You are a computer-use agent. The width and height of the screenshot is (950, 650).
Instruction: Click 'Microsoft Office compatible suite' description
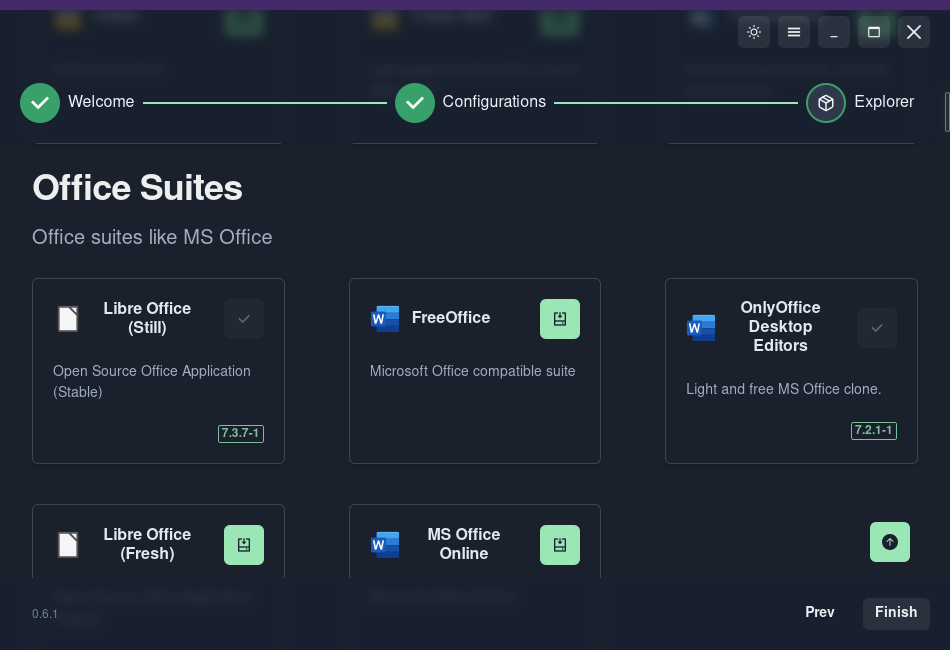tap(473, 371)
